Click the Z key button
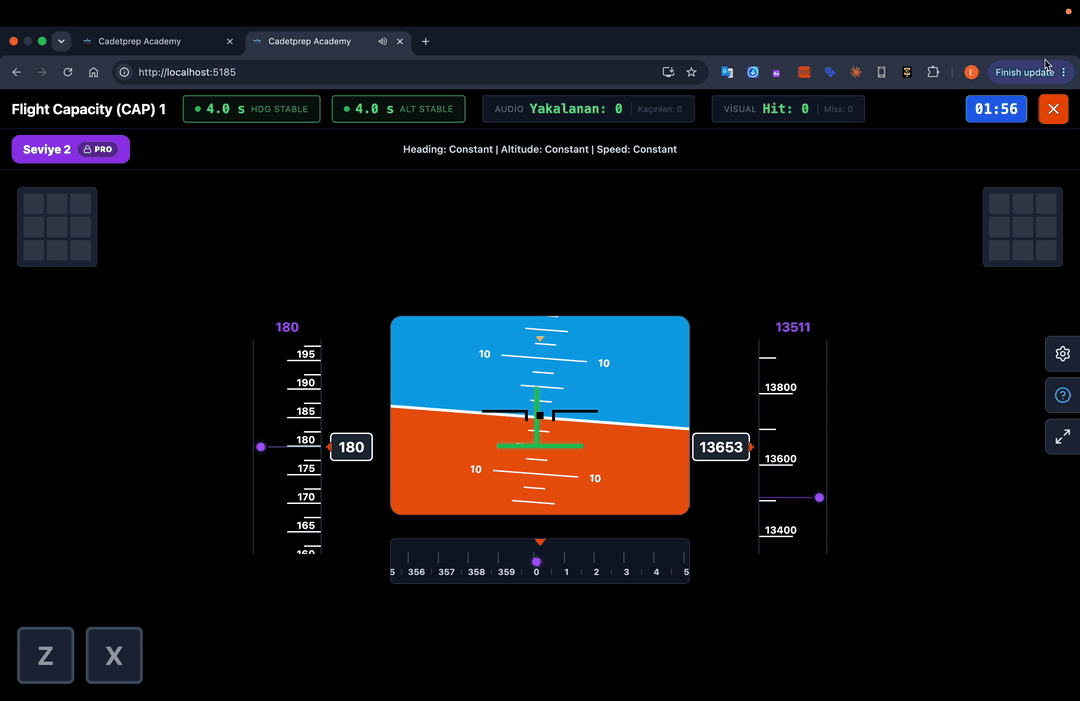Viewport: 1080px width, 701px height. pyautogui.click(x=45, y=656)
